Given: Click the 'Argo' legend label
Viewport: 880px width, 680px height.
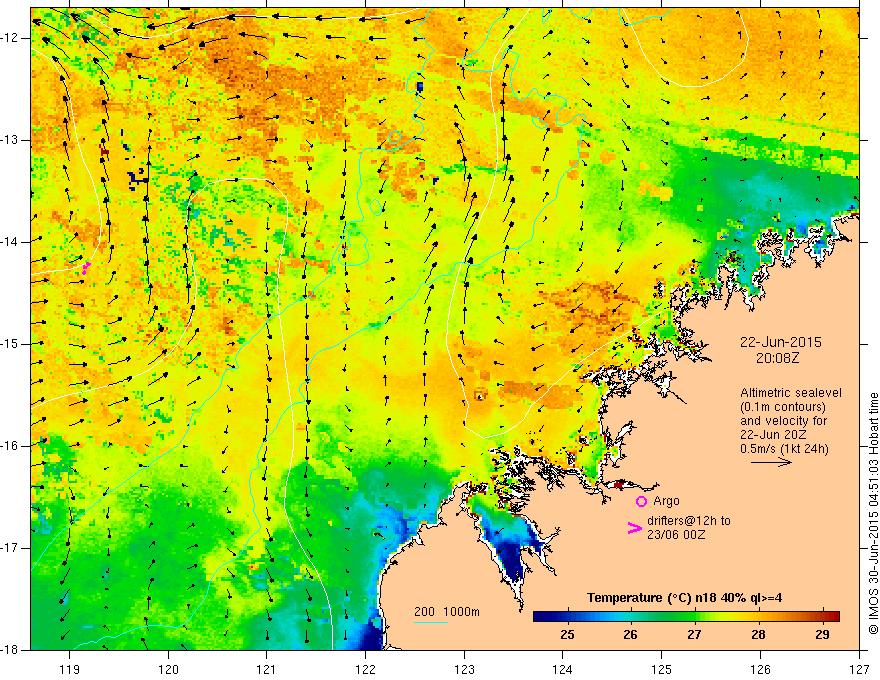Looking at the screenshot, I should 666,501.
